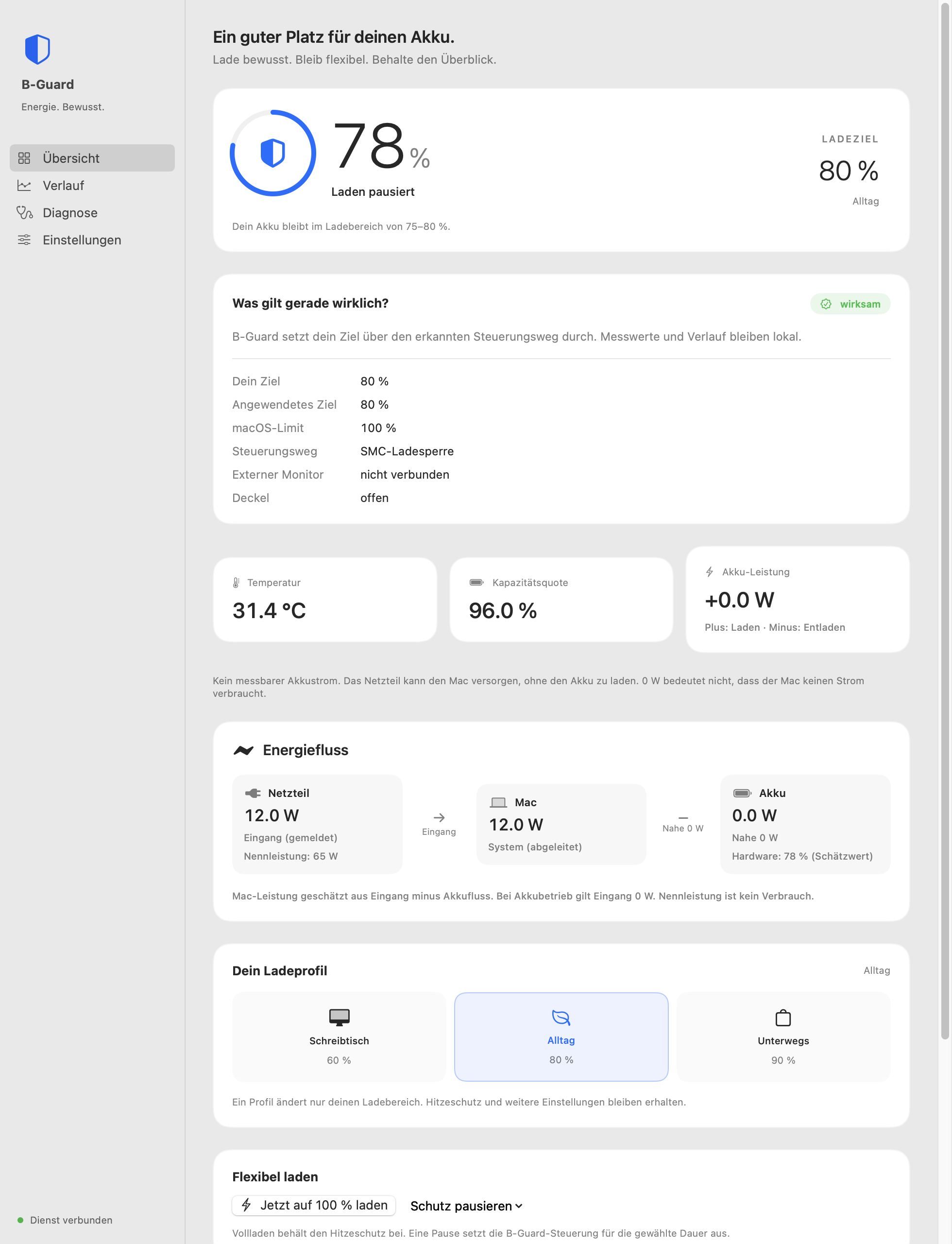Click the Dienst verbunden status text
This screenshot has height=1244, width=952.
pos(71,1220)
